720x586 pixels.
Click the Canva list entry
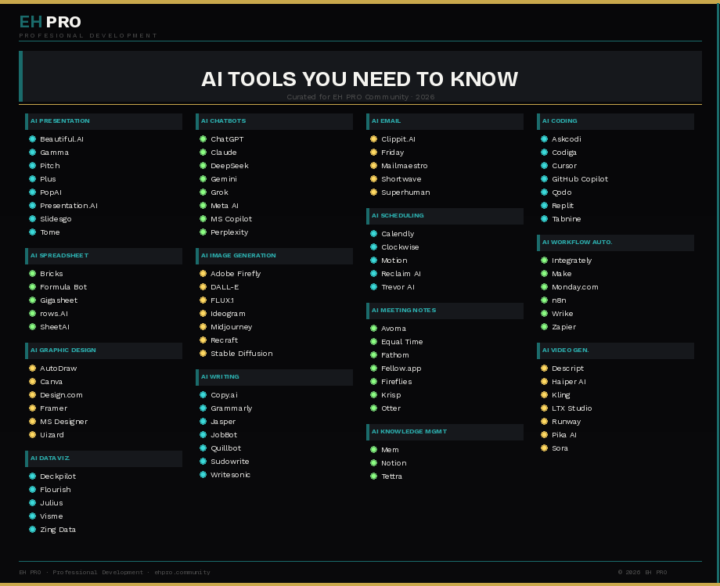[46, 382]
